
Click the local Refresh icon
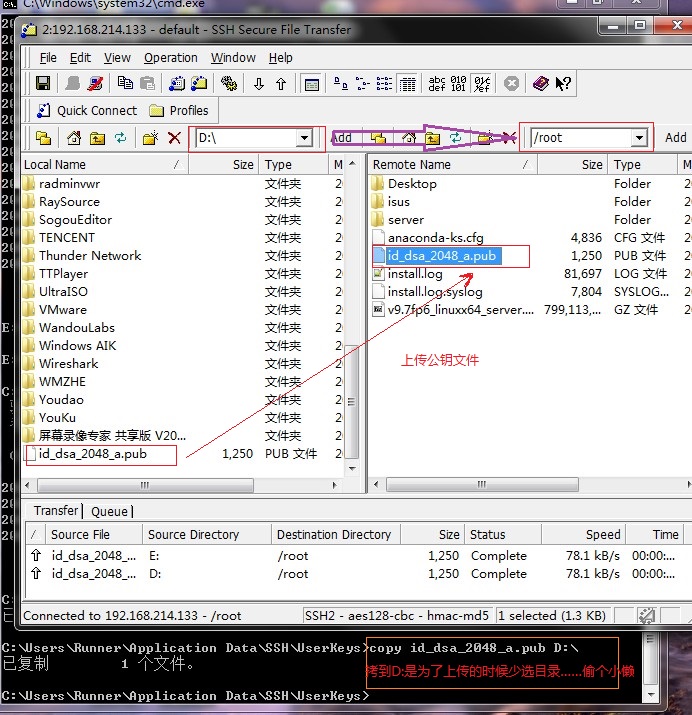coord(120,138)
